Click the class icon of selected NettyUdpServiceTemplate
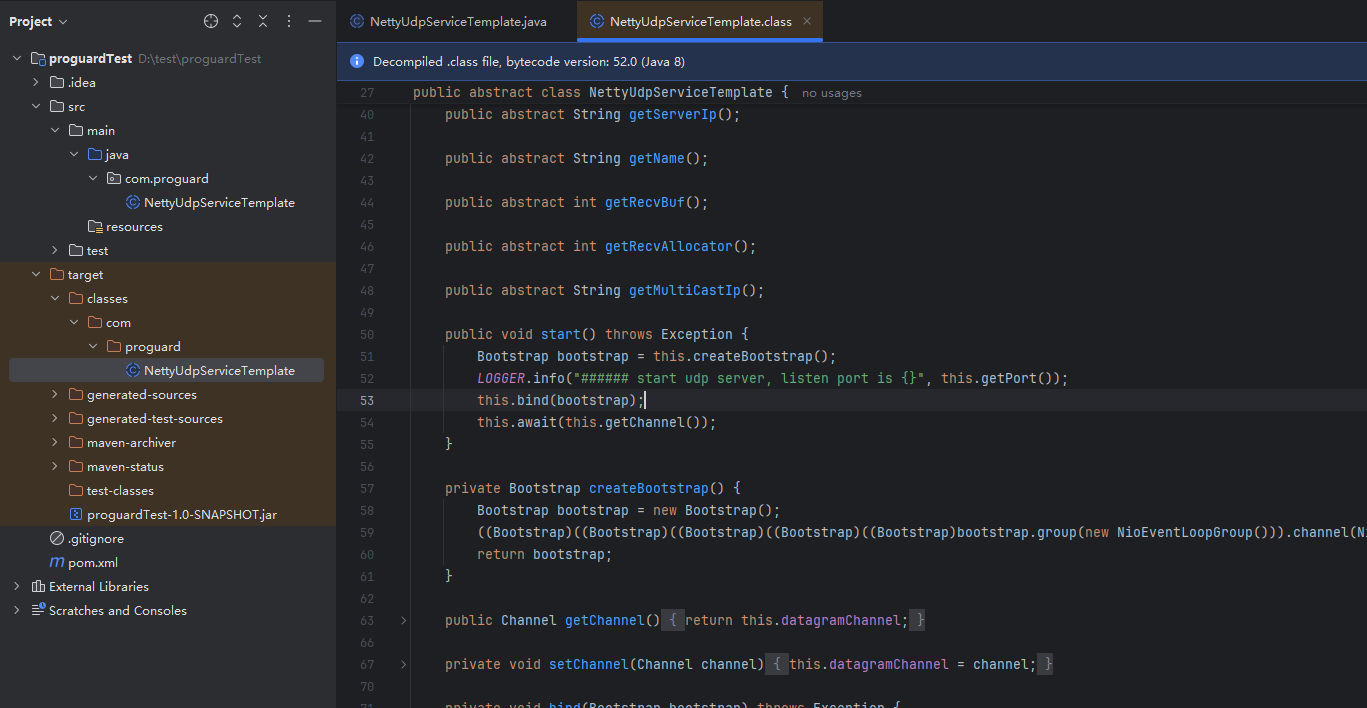Image resolution: width=1367 pixels, height=708 pixels. [133, 371]
